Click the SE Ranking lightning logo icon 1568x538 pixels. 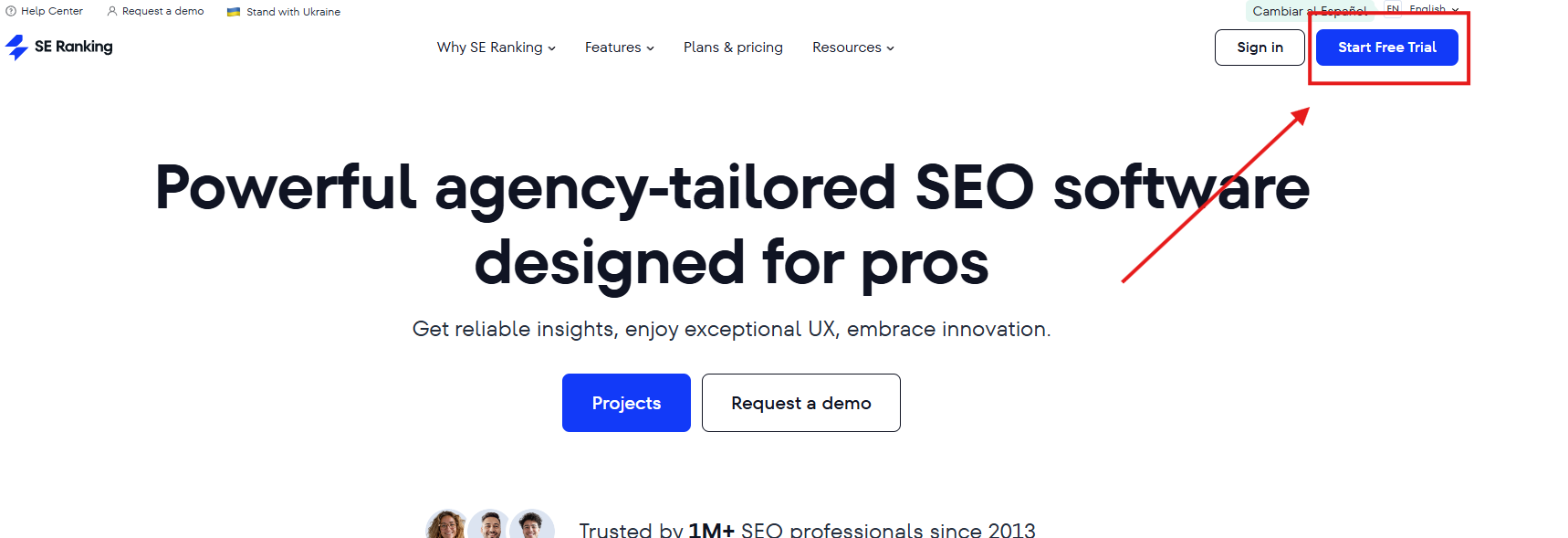pyautogui.click(x=16, y=47)
